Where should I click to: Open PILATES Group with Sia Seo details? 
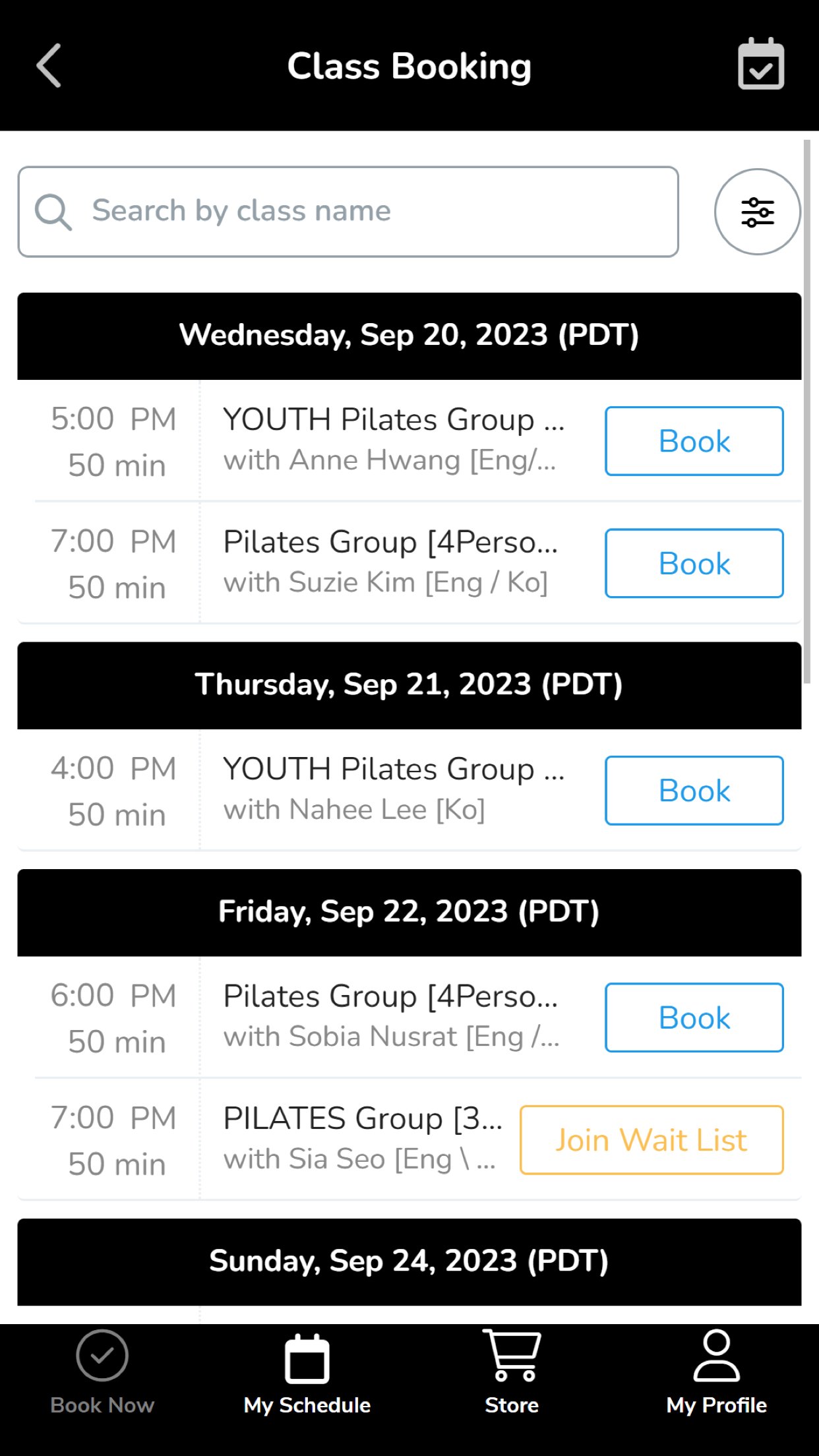tap(361, 1138)
